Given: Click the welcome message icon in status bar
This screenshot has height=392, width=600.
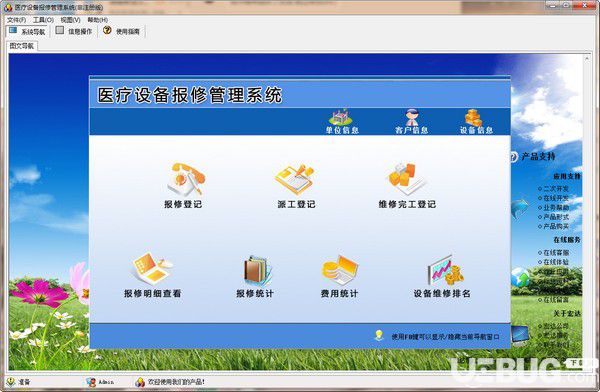Looking at the screenshot, I should [x=140, y=382].
